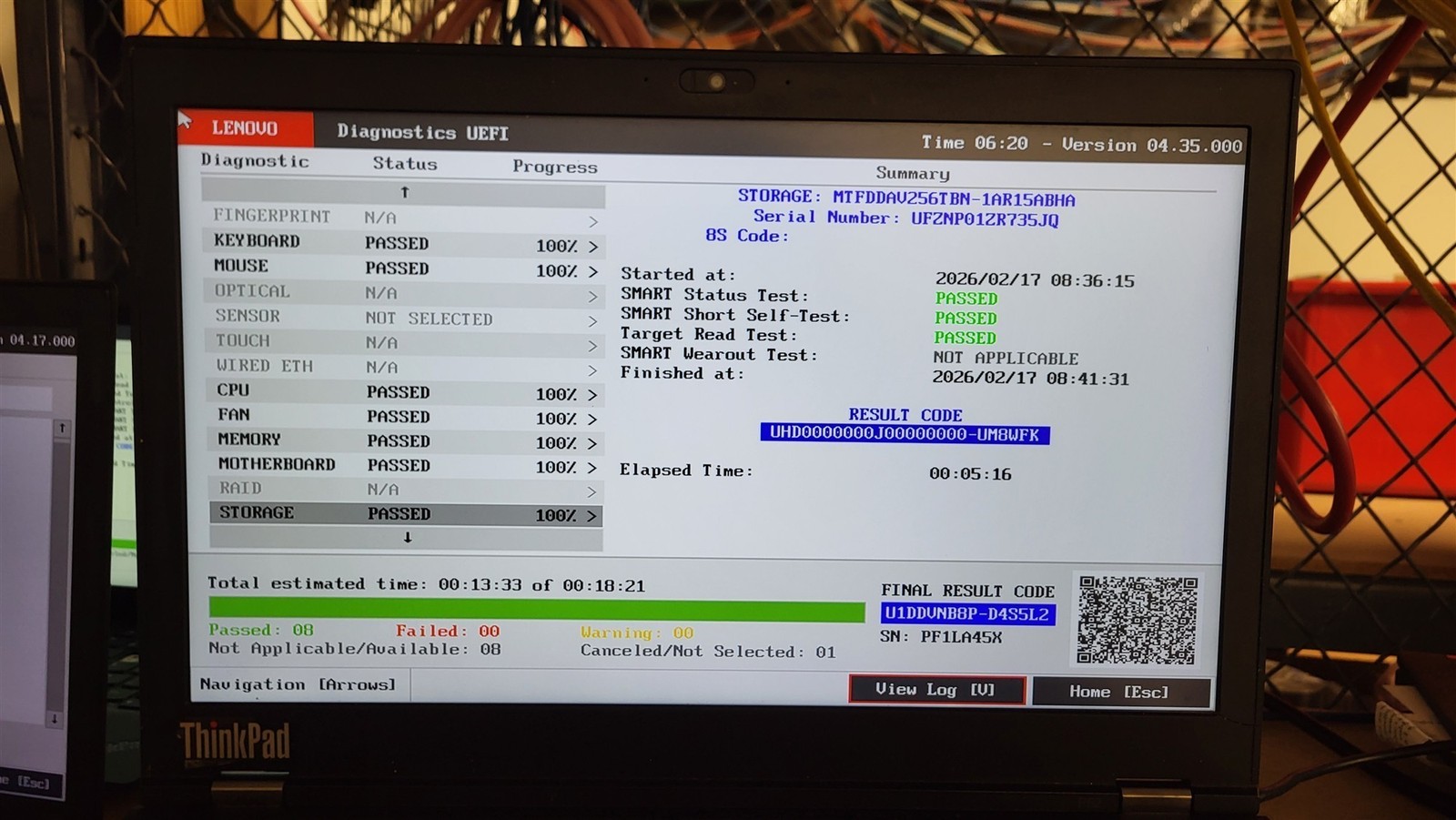Click the Started at timestamp 08:36:15

1036,280
